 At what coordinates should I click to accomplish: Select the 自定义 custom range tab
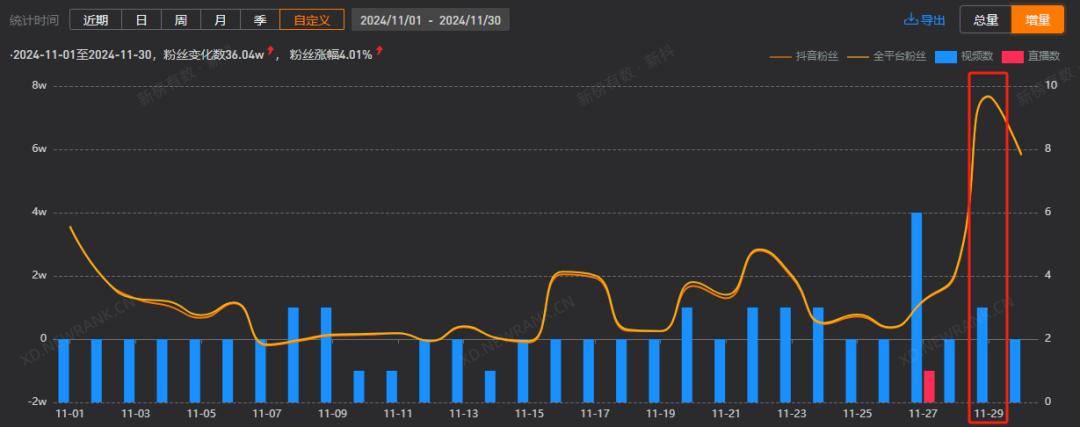[312, 20]
